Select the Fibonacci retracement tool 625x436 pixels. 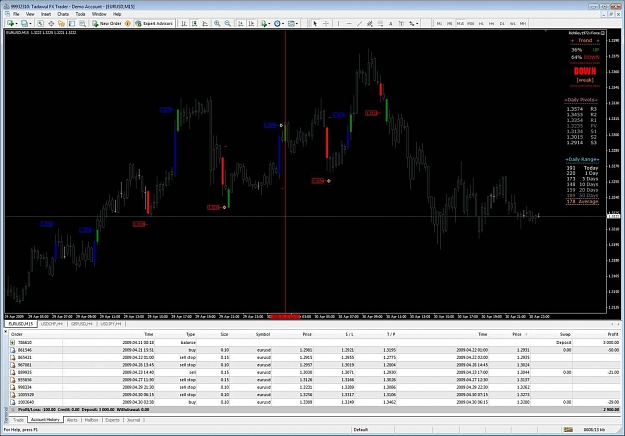(380, 24)
